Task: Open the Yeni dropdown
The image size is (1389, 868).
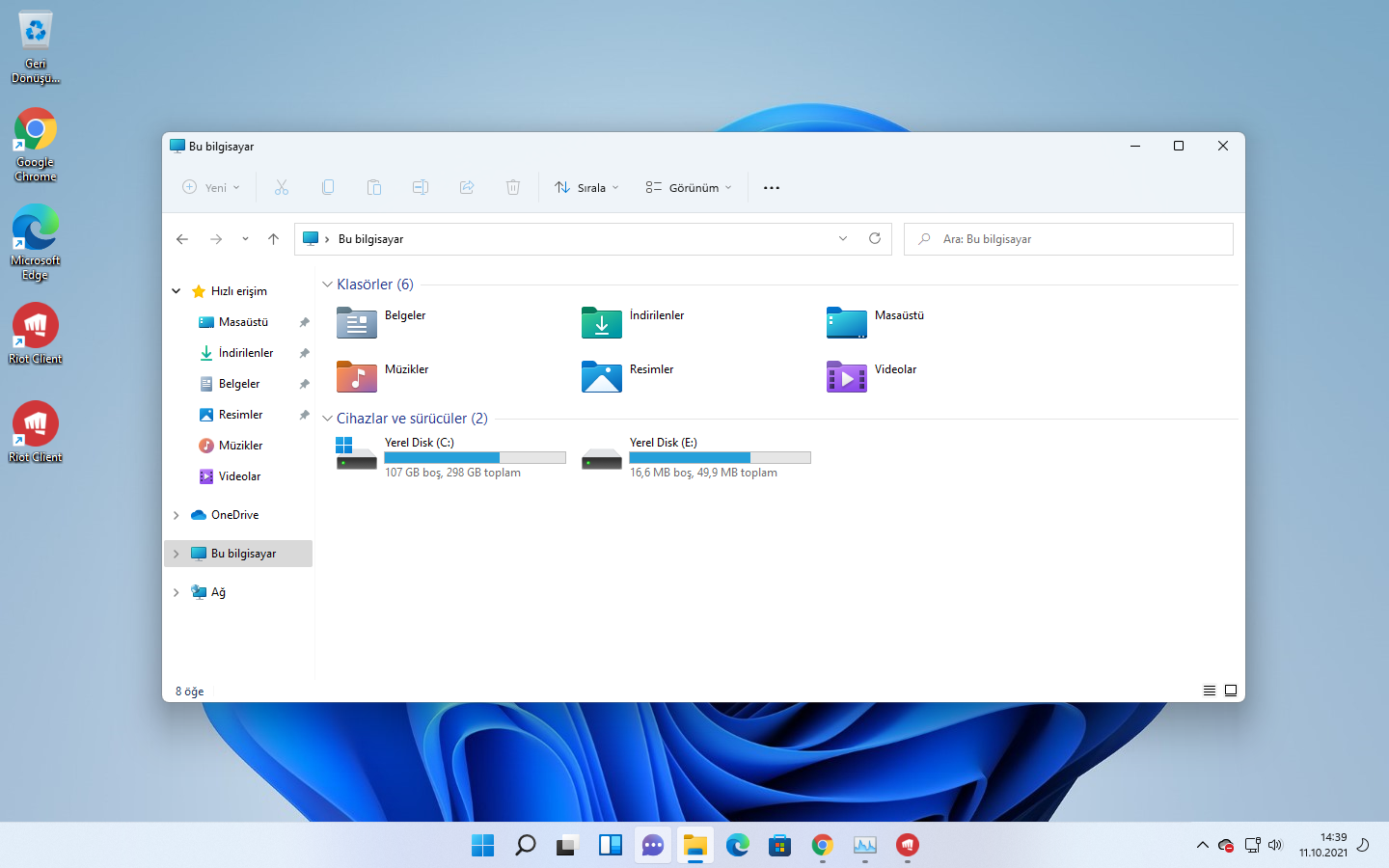Action: coord(211,187)
